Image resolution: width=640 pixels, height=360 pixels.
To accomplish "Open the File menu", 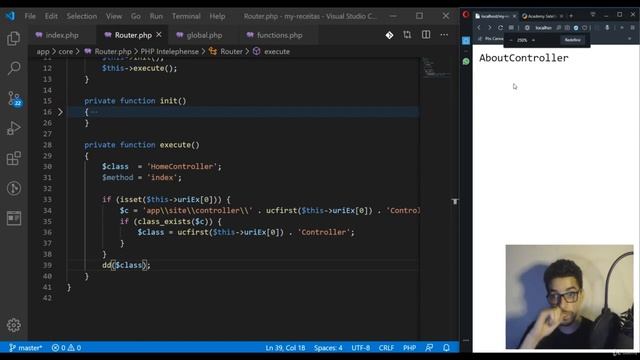I will point(30,16).
